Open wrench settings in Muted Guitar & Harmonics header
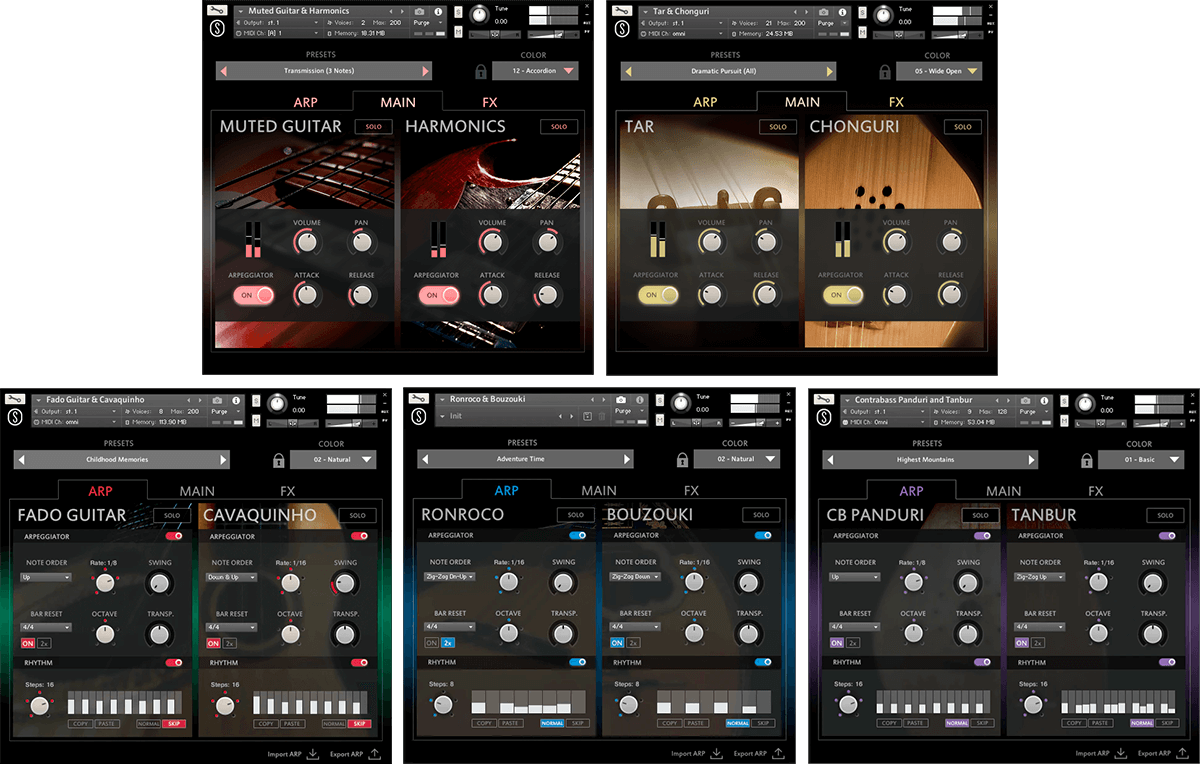This screenshot has width=1200, height=764. 217,10
